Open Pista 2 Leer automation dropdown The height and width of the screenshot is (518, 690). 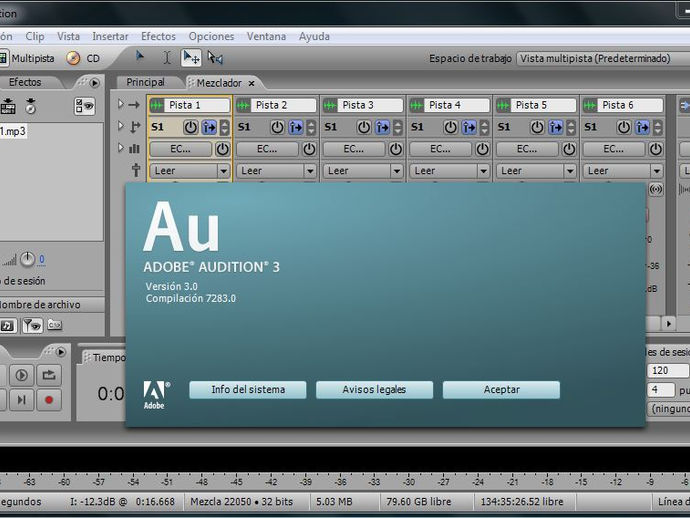[277, 171]
